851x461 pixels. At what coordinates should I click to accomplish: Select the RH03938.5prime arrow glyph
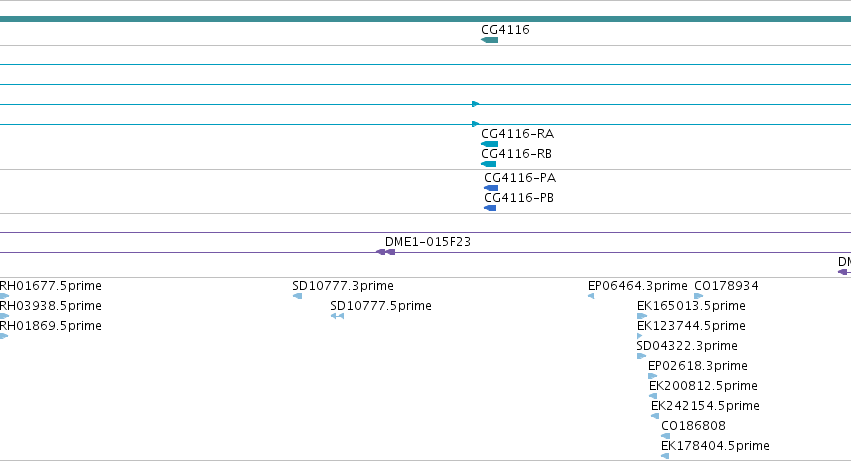click(x=4, y=316)
